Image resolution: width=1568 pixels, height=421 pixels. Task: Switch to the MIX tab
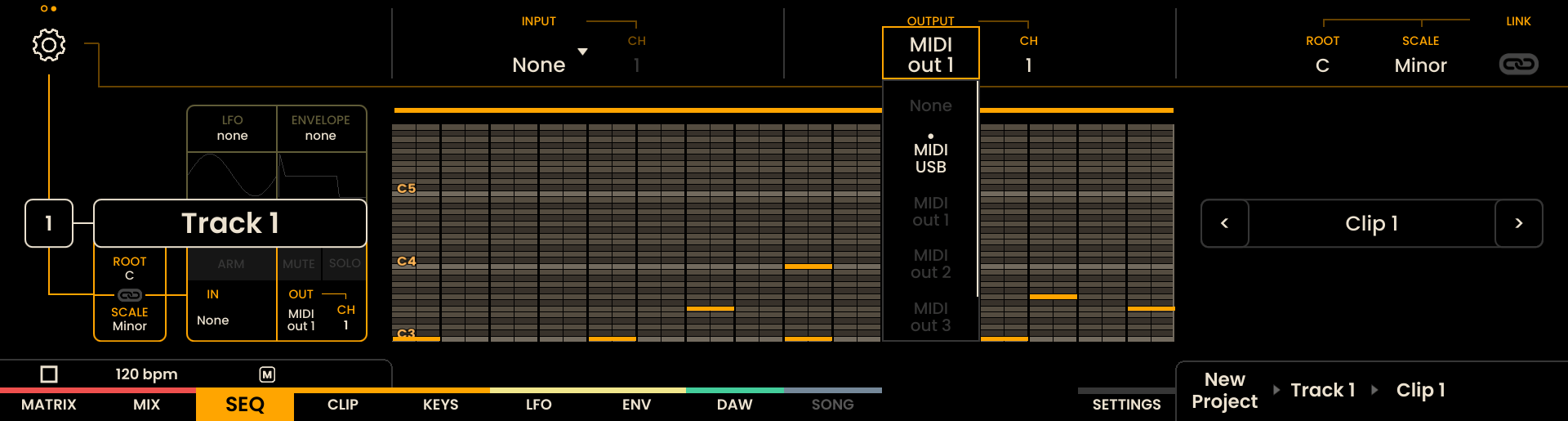[147, 405]
